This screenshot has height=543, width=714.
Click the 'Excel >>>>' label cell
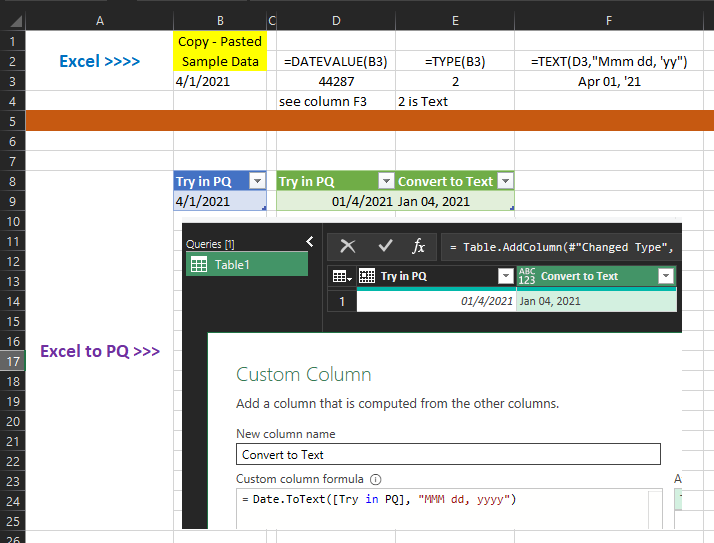[x=100, y=61]
